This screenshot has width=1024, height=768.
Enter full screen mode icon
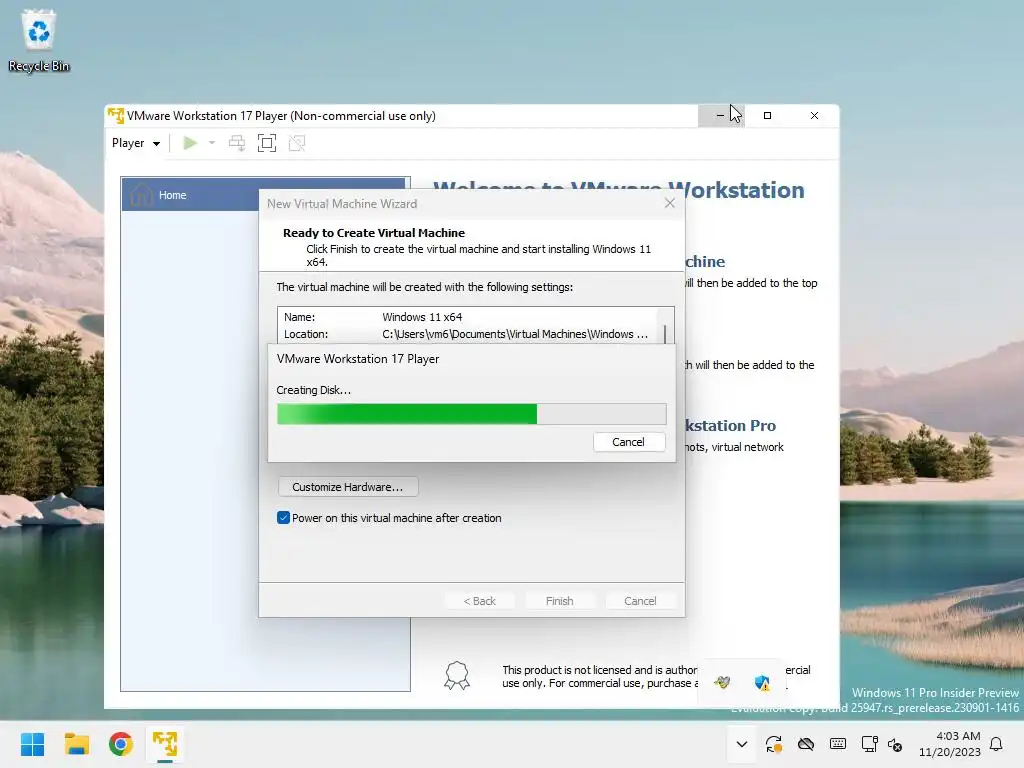click(267, 143)
